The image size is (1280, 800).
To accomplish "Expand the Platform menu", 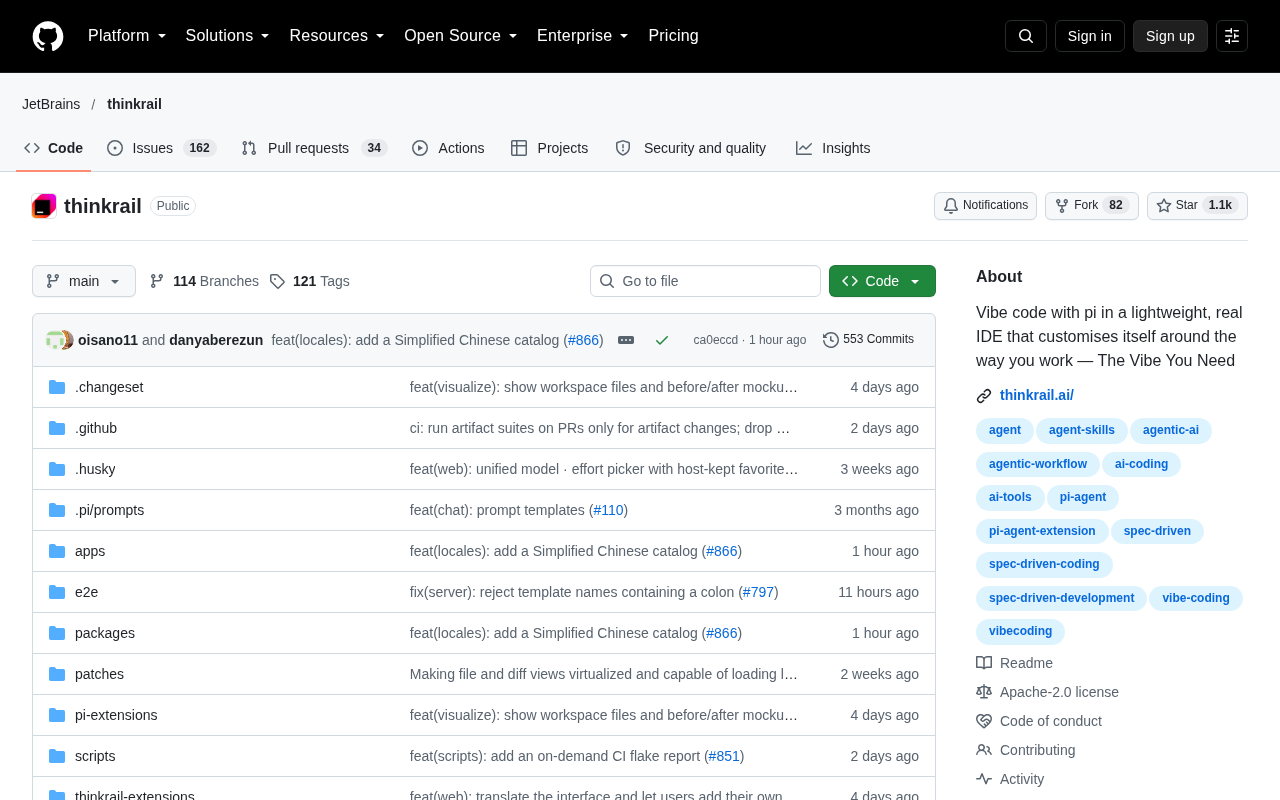I will tap(127, 36).
